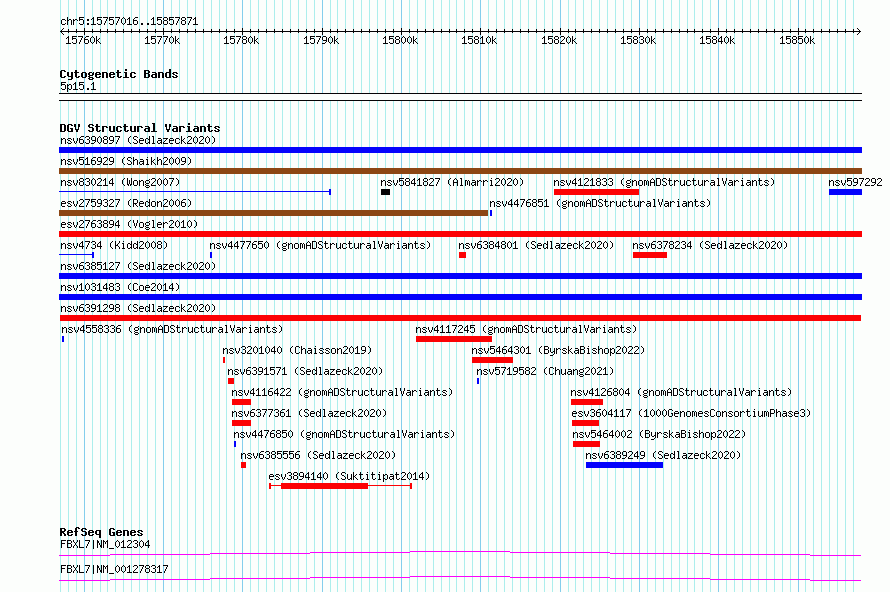Open nsv4477650 (gnomADStructuralVariants) label
Screen dimensions: 890x592
click(x=320, y=245)
